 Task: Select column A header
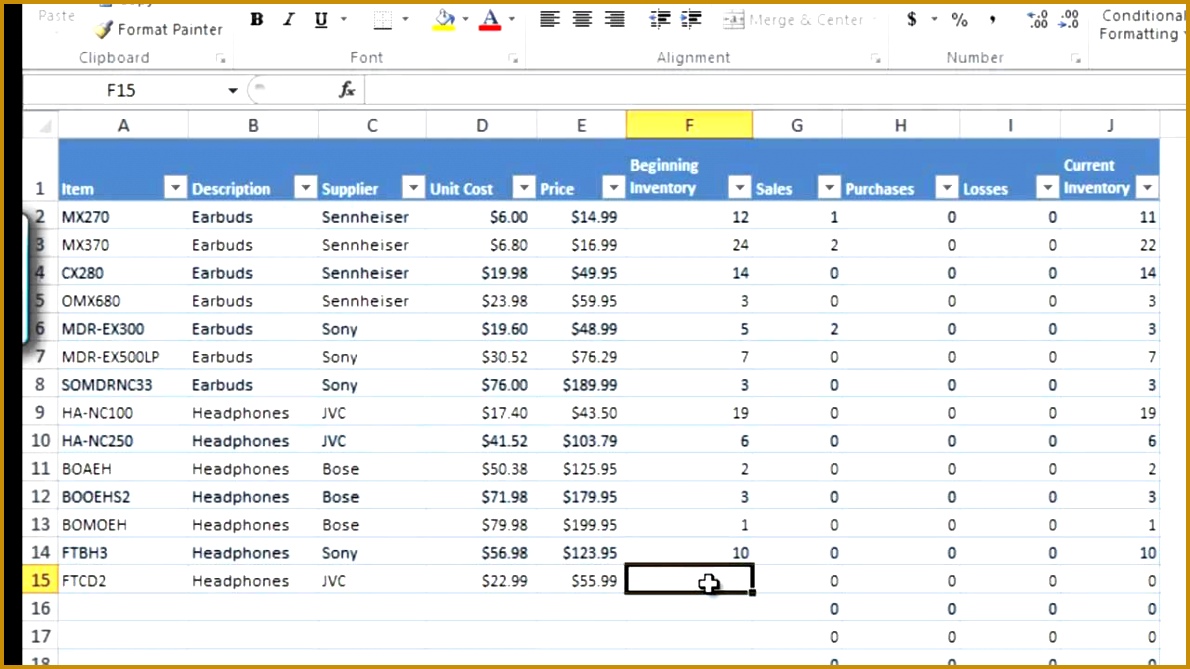(x=124, y=125)
